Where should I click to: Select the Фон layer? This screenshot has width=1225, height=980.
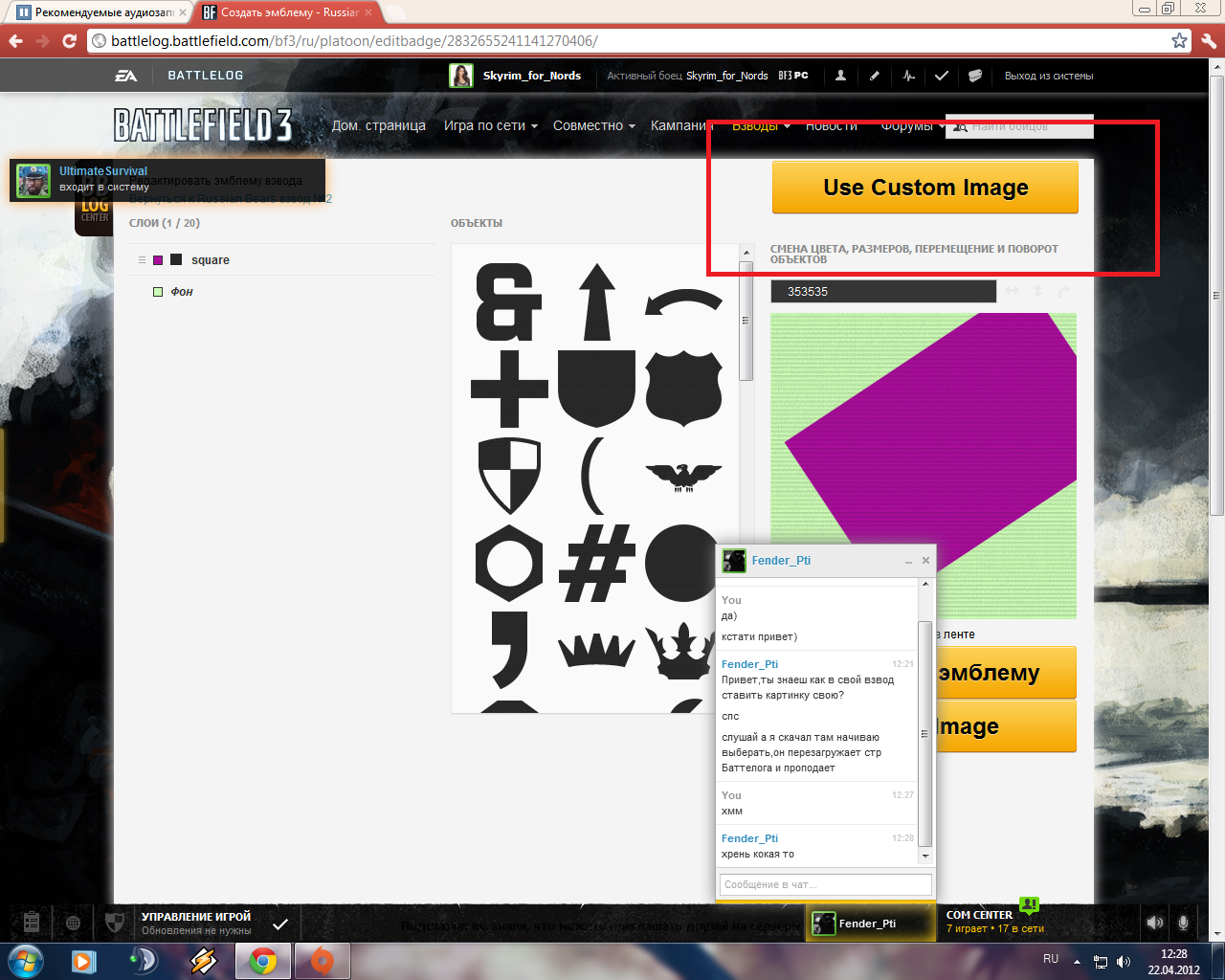pyautogui.click(x=282, y=292)
